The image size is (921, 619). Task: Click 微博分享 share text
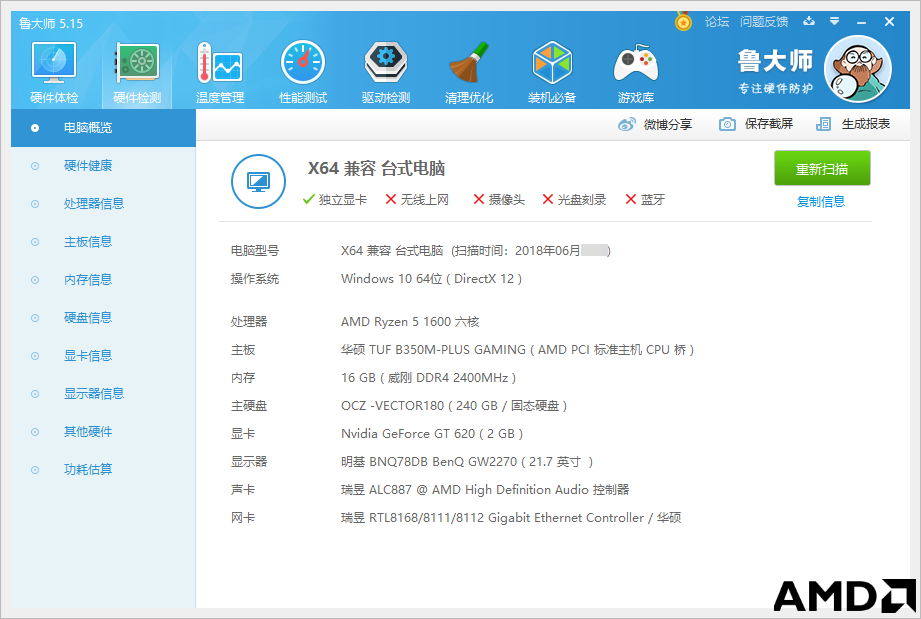[x=668, y=125]
